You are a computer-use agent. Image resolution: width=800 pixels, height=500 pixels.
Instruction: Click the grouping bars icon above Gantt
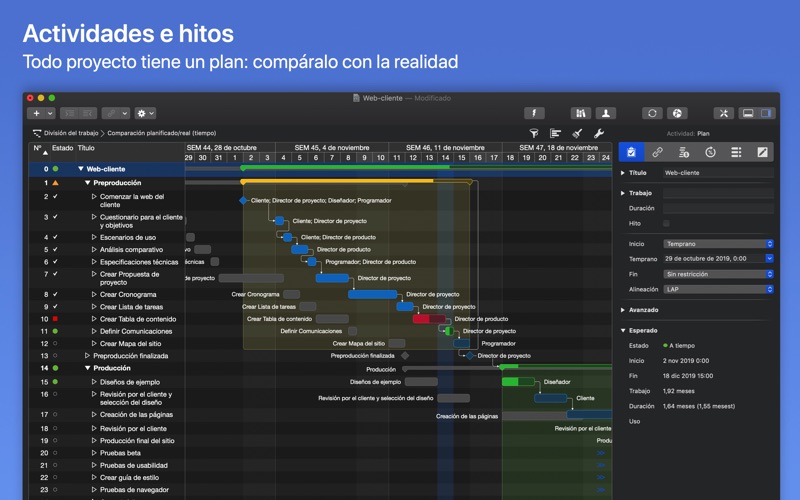(555, 133)
